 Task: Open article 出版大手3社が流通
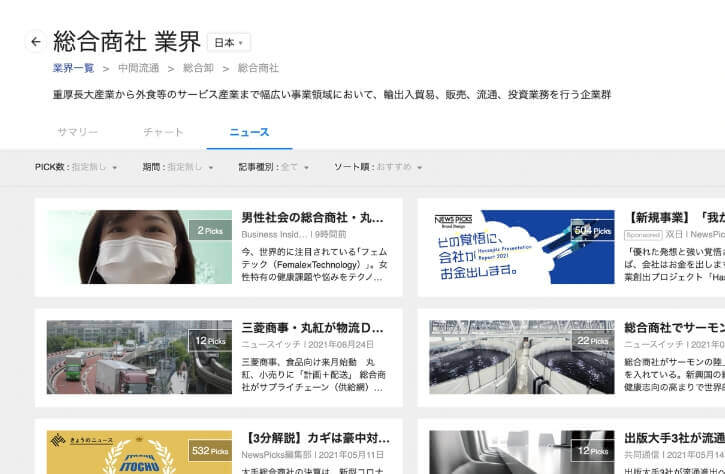tap(675, 438)
